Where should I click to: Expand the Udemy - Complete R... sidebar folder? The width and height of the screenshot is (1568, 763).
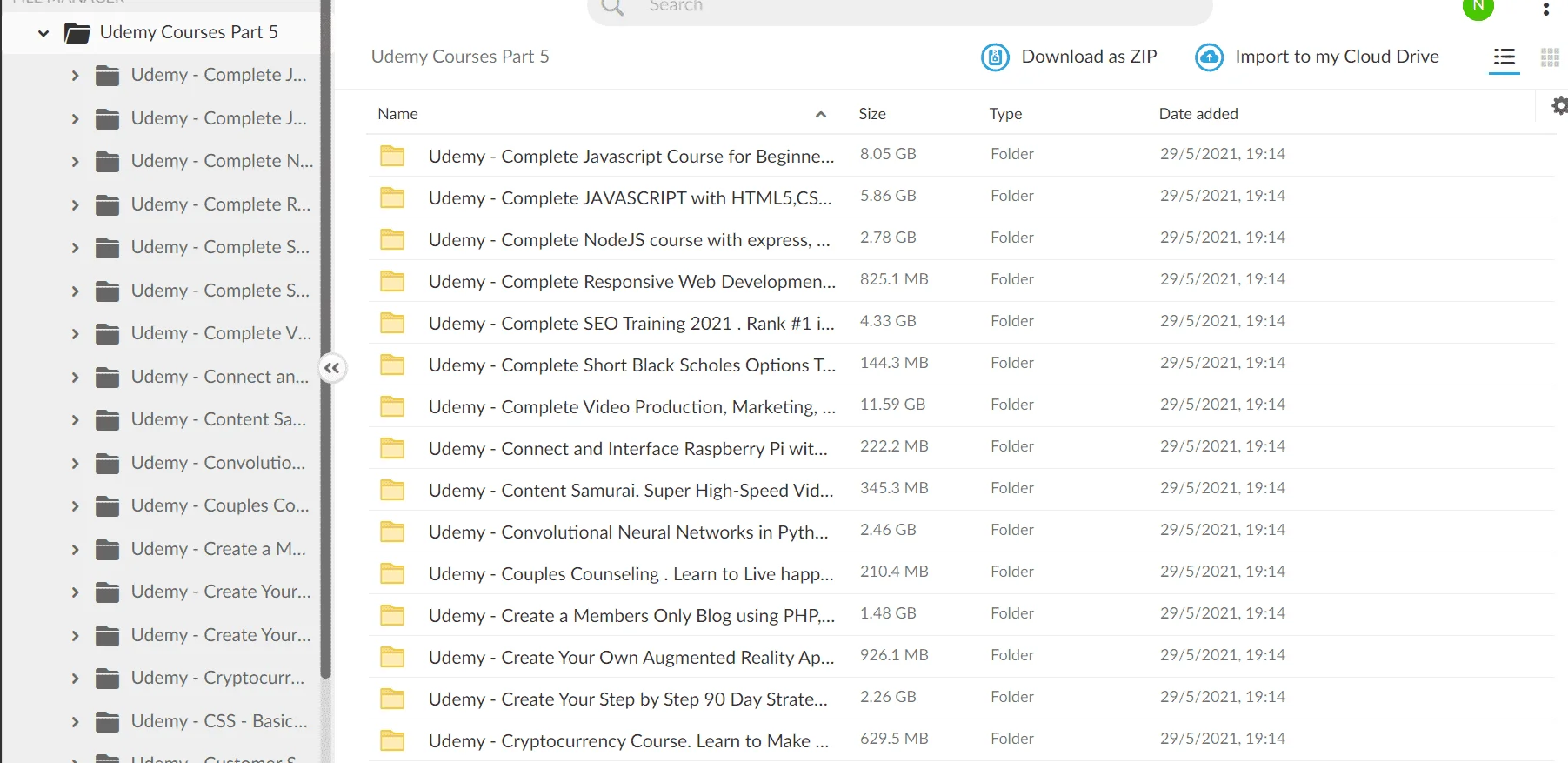point(75,205)
